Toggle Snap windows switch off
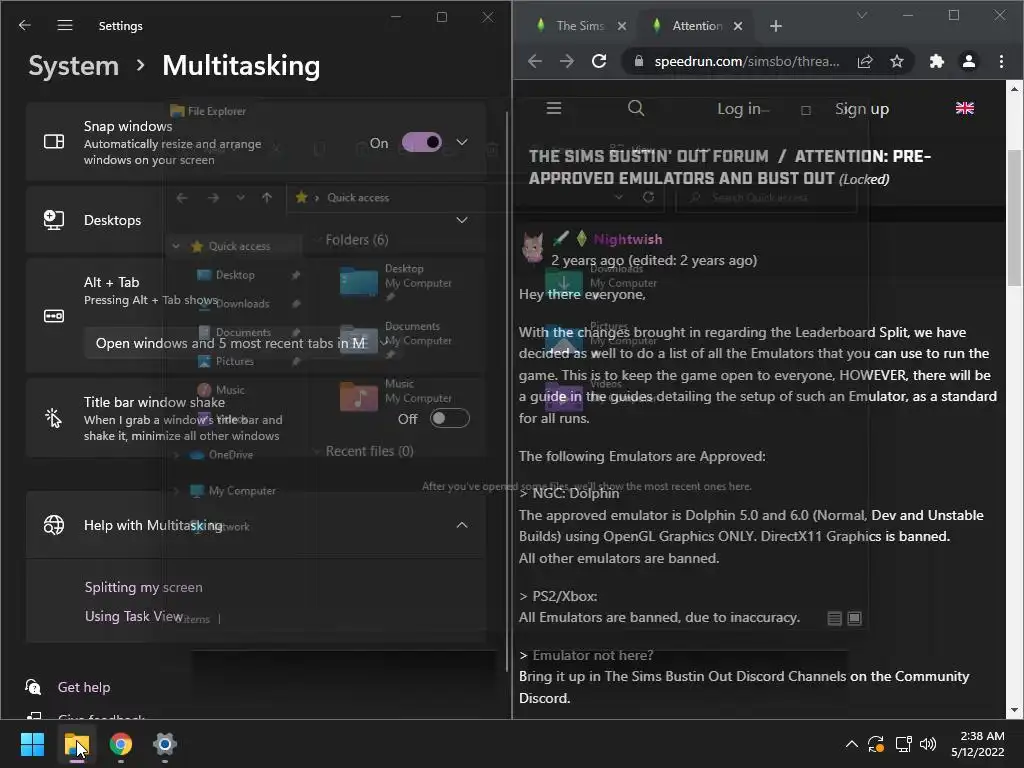 (422, 142)
